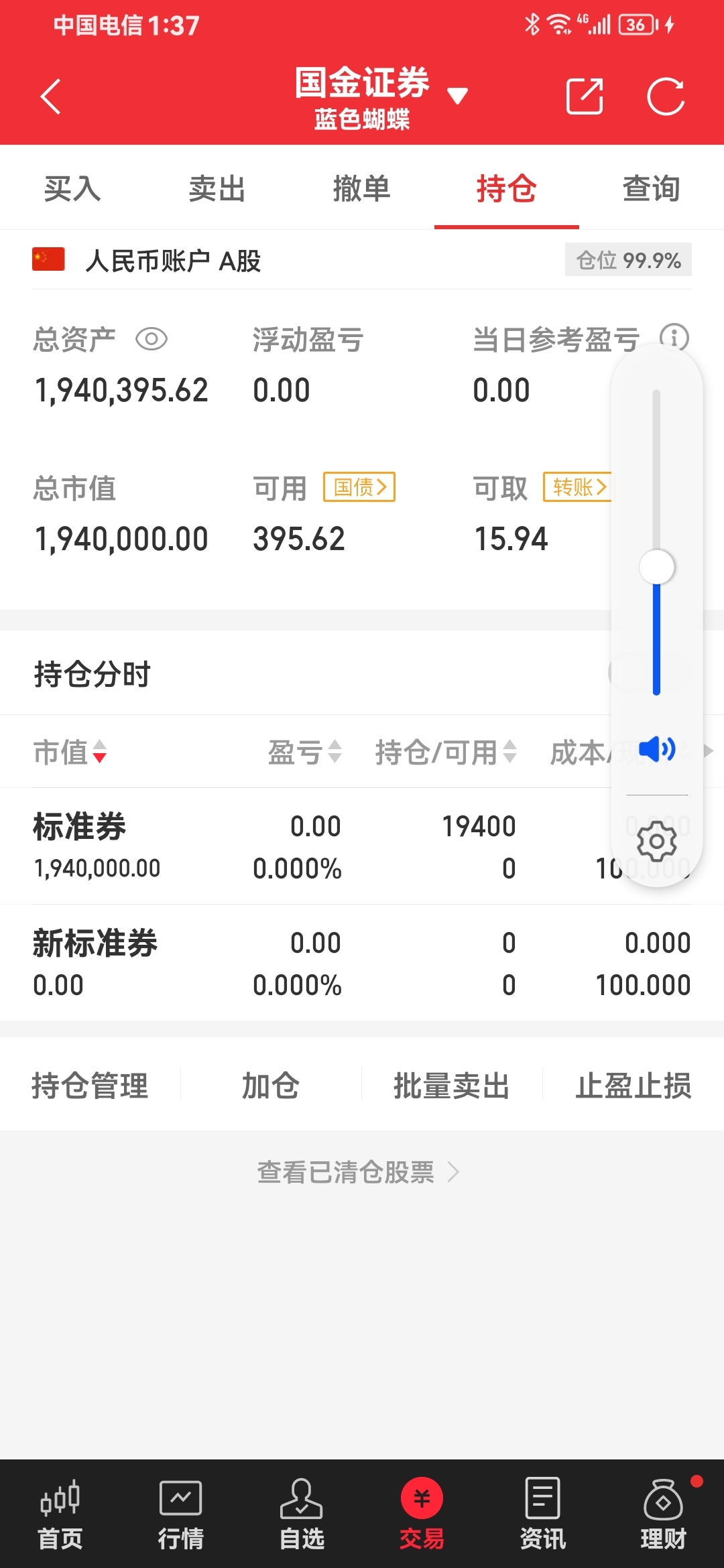Click the 持仓分时 section title

(x=93, y=673)
